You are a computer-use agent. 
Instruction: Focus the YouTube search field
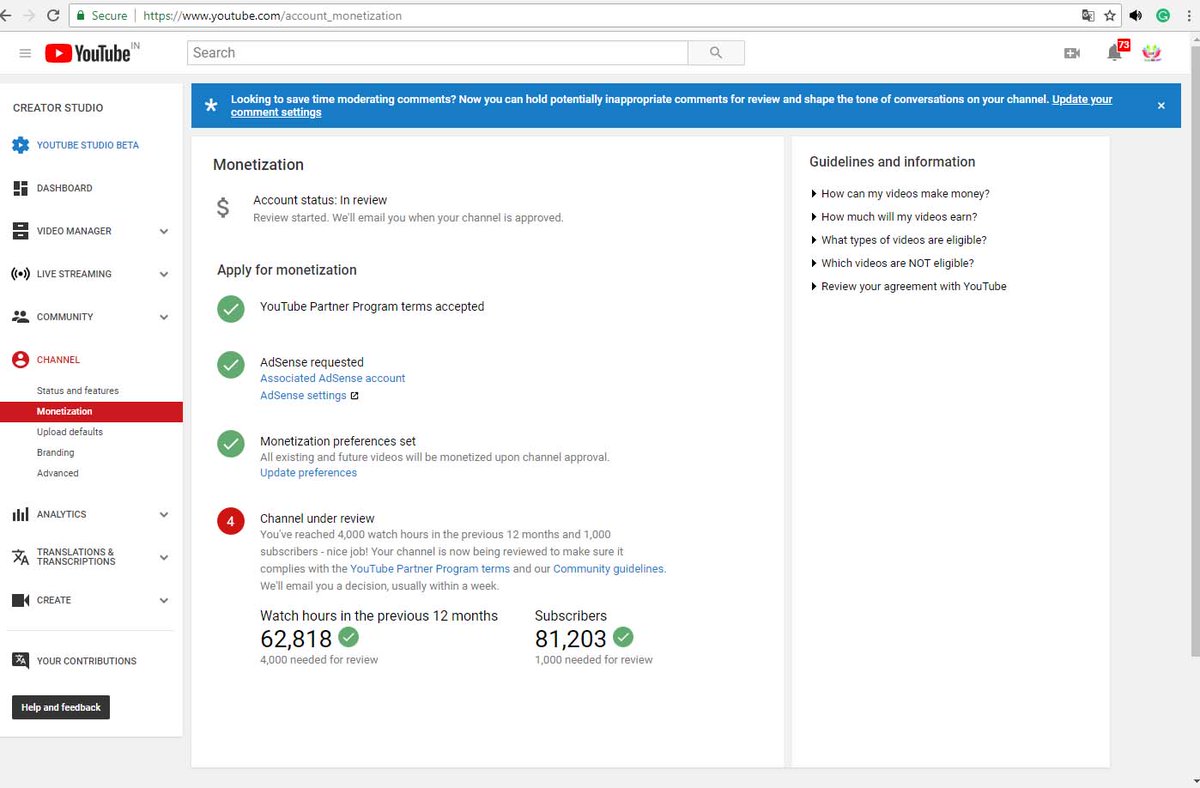[x=438, y=53]
